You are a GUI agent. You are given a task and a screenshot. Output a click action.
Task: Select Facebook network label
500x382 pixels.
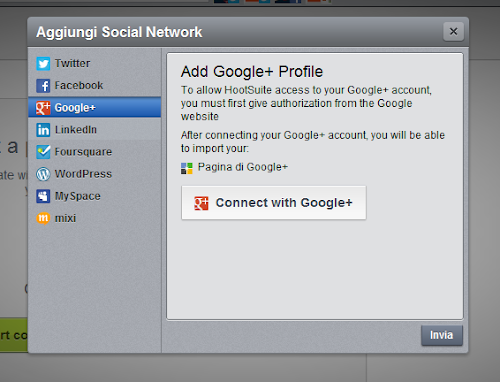coord(79,86)
